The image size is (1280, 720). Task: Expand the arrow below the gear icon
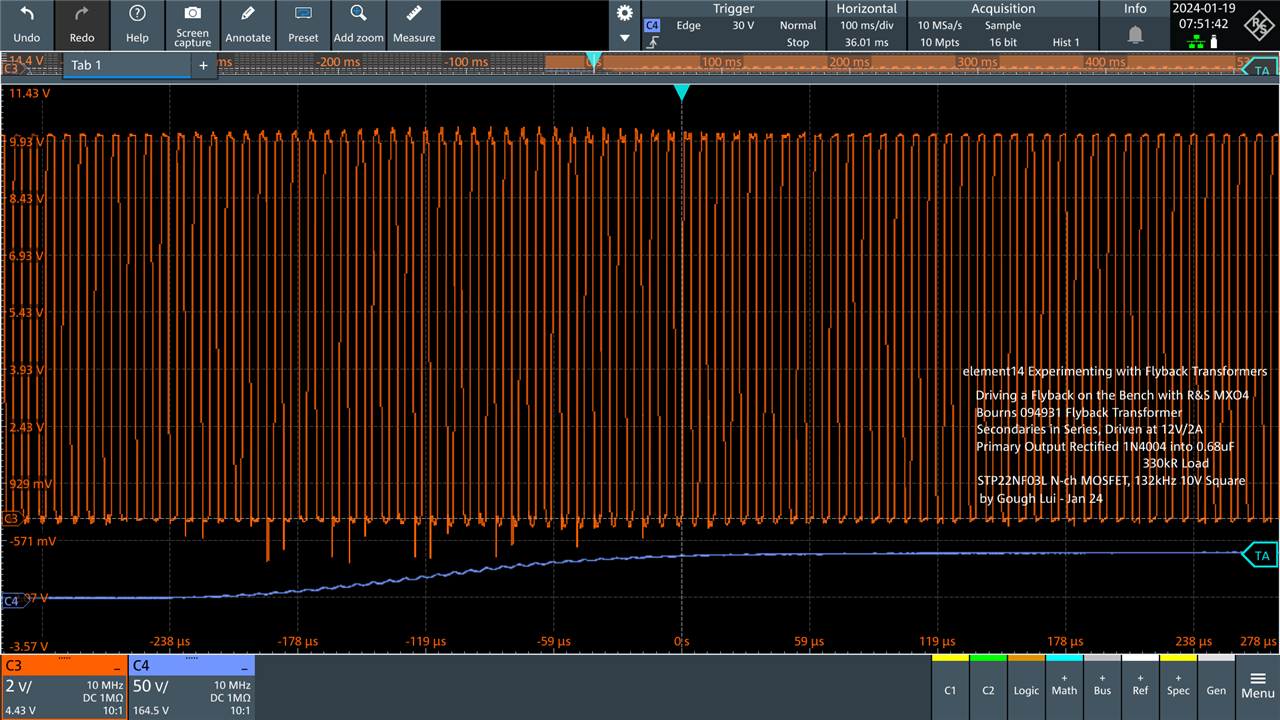(x=625, y=38)
